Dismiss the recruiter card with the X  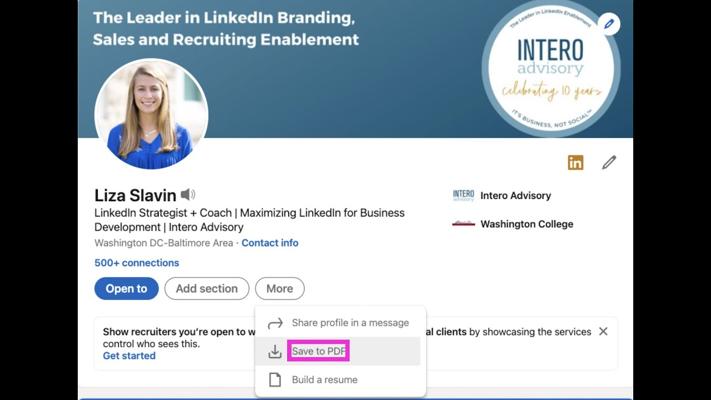click(x=603, y=331)
